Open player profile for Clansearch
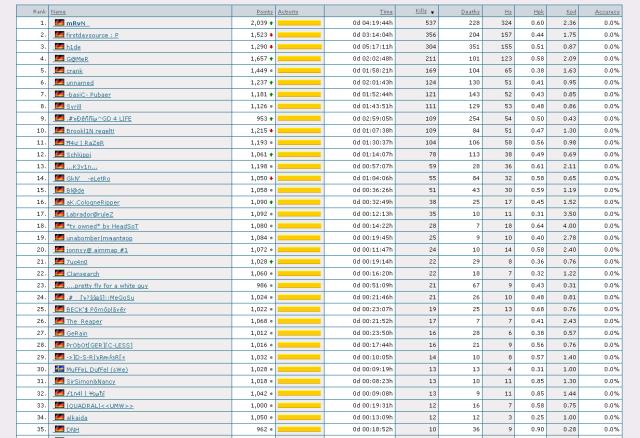This screenshot has height=438, width=640. click(x=84, y=273)
